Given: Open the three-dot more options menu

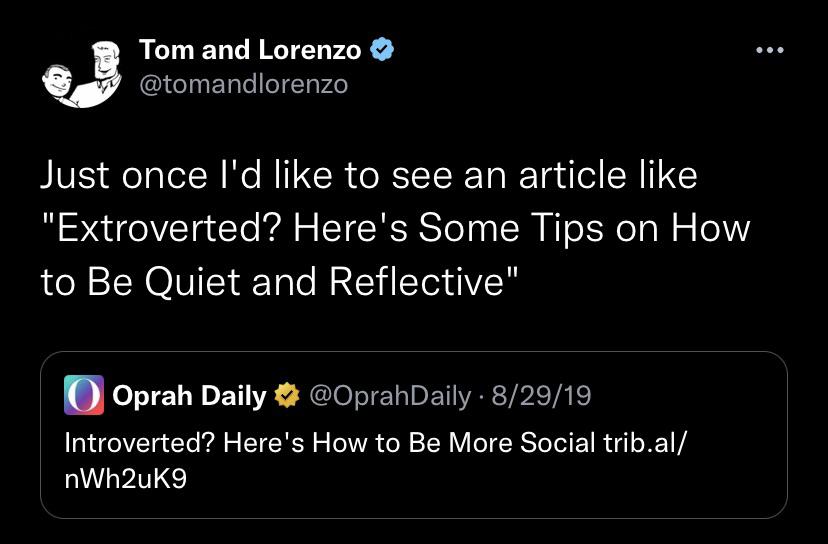Looking at the screenshot, I should point(769,50).
